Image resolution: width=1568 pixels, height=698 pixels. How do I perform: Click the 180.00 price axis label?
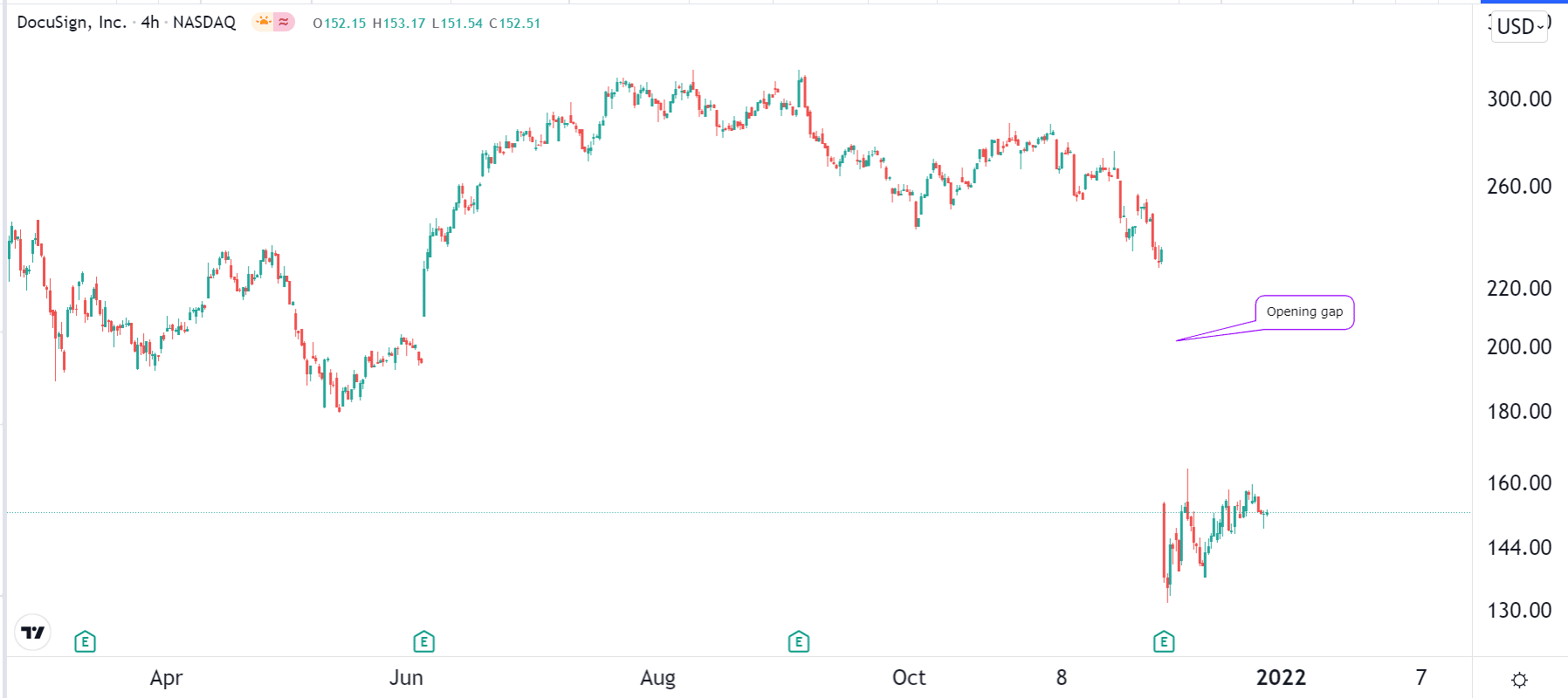click(1519, 411)
